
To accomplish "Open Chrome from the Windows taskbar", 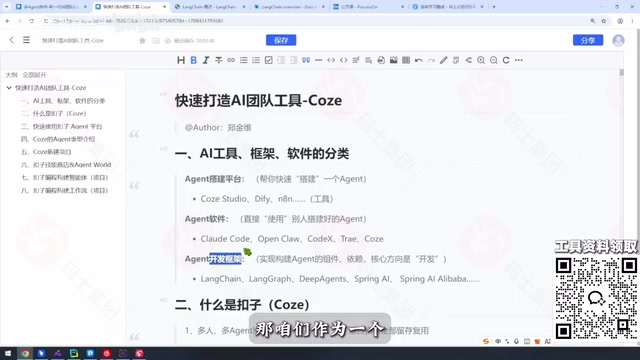I will click(25, 353).
